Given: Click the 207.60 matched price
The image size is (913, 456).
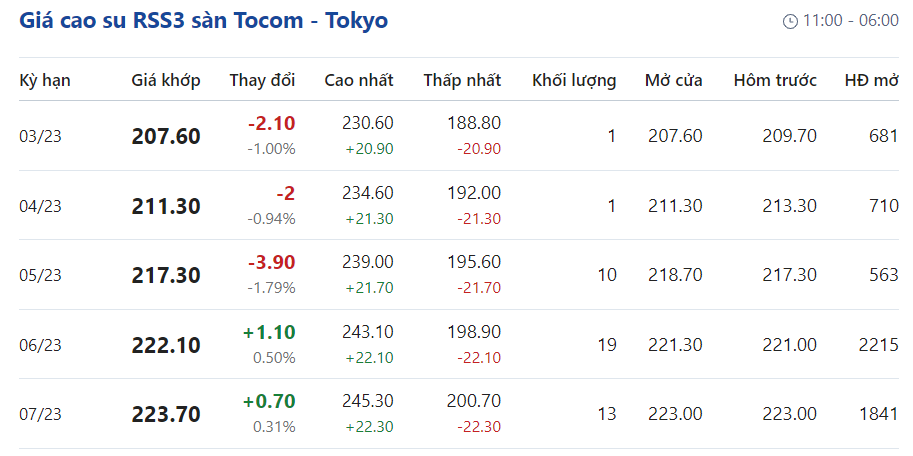Looking at the screenshot, I should click(166, 136).
